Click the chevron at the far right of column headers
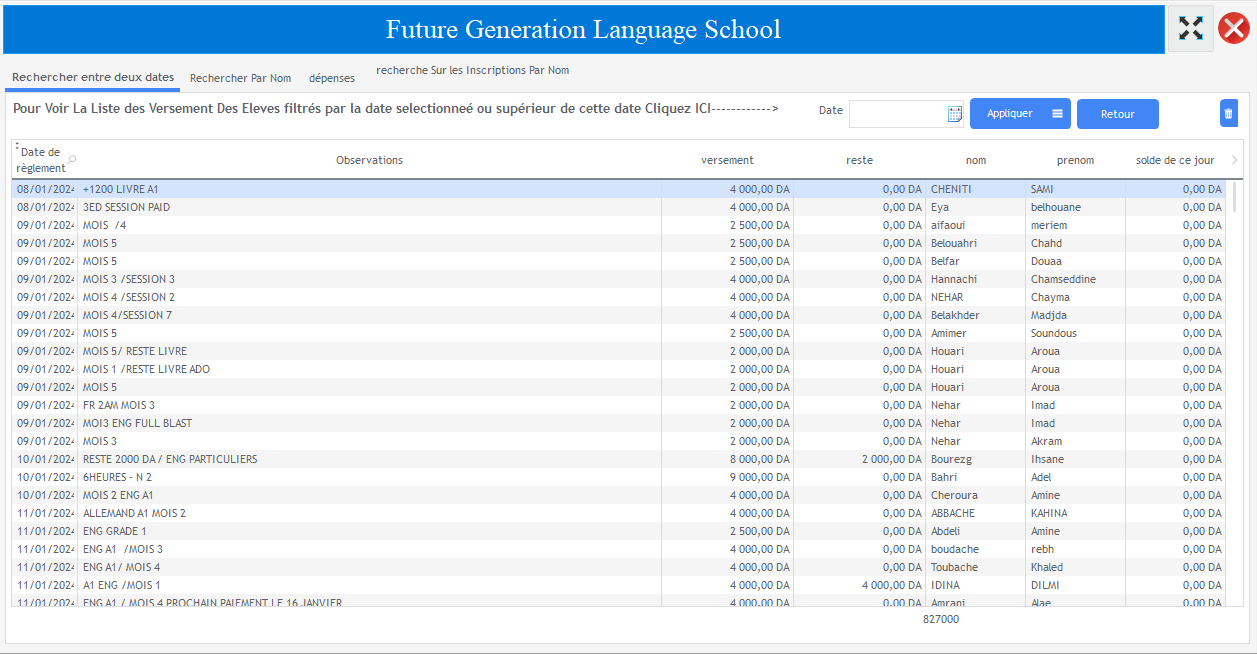Viewport: 1257px width, 654px height. tap(1235, 158)
